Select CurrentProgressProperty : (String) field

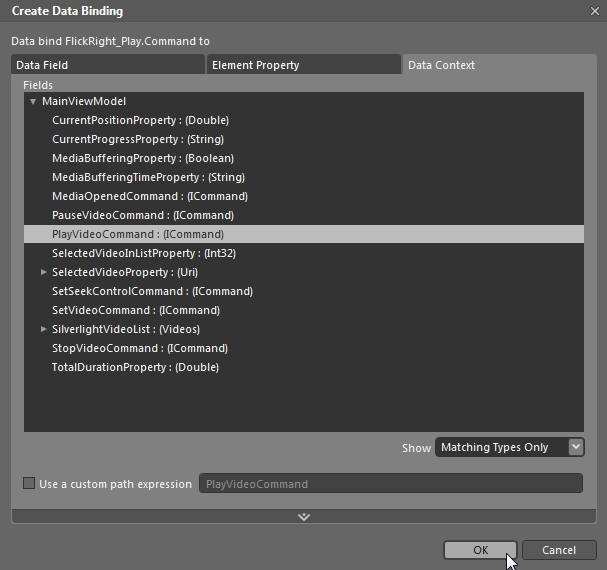click(x=138, y=139)
